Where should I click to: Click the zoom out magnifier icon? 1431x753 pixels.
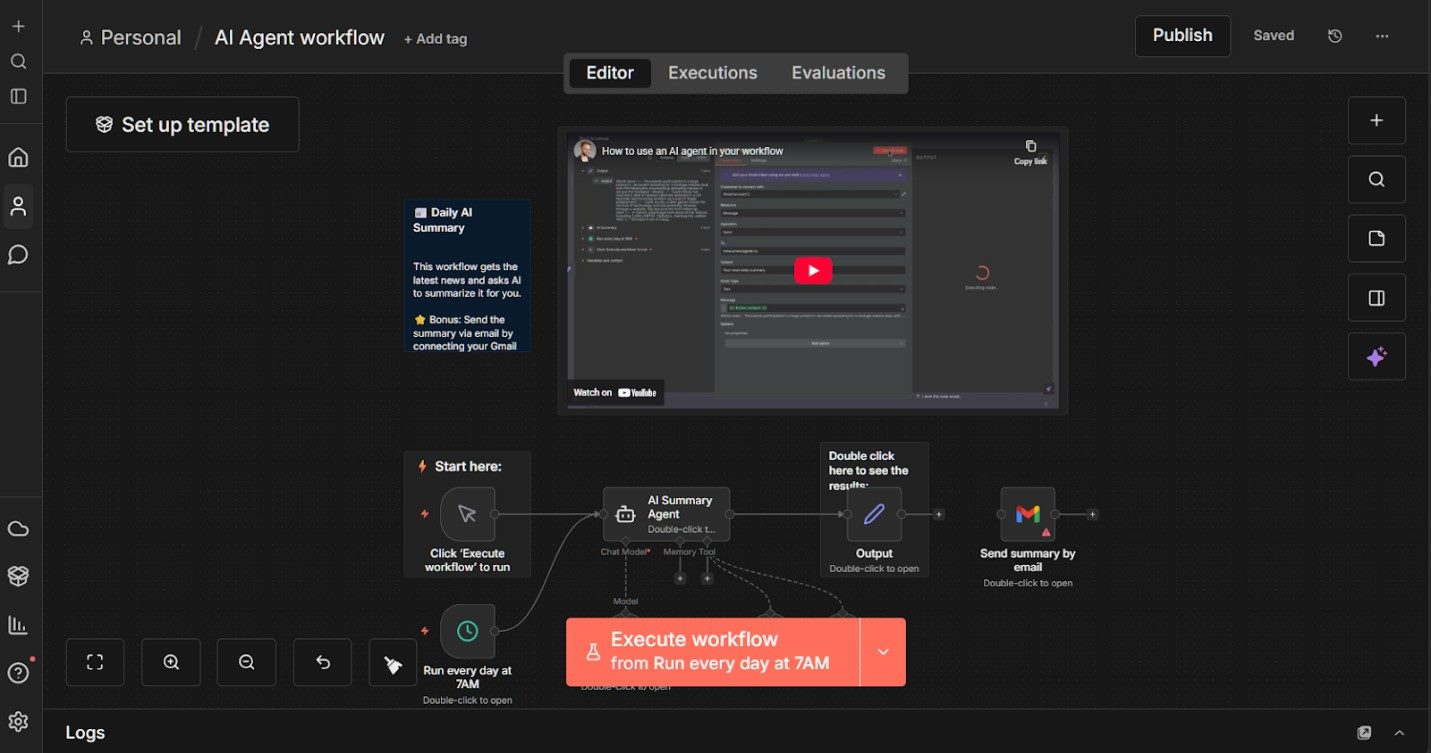[x=246, y=662]
